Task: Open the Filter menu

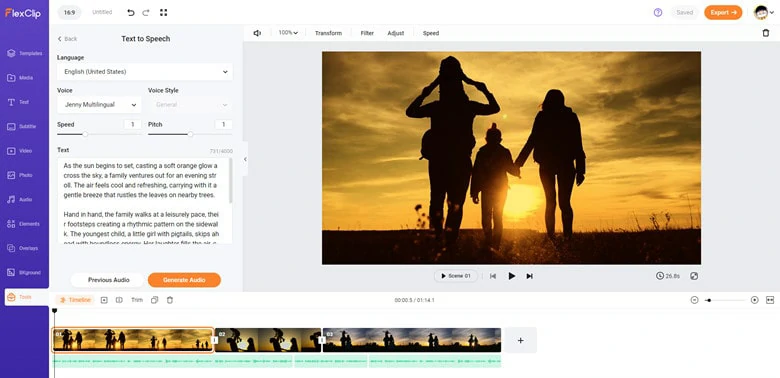Action: tap(367, 33)
